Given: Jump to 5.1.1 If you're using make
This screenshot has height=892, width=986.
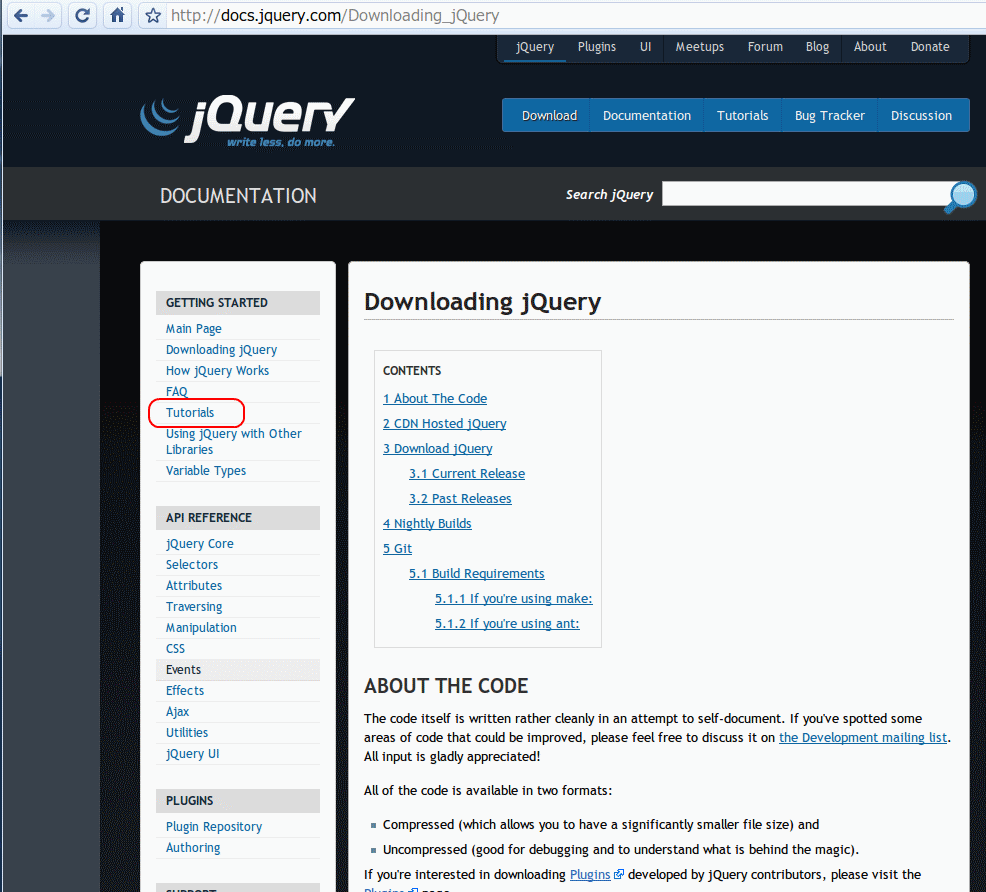Looking at the screenshot, I should [x=514, y=598].
